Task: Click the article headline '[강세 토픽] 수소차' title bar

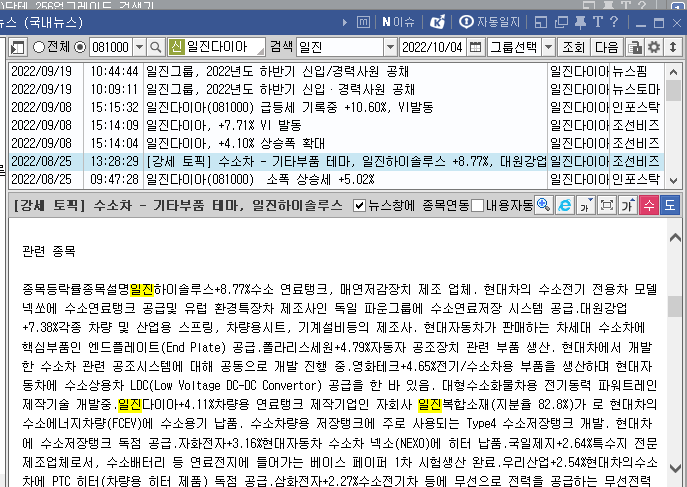Action: point(178,205)
